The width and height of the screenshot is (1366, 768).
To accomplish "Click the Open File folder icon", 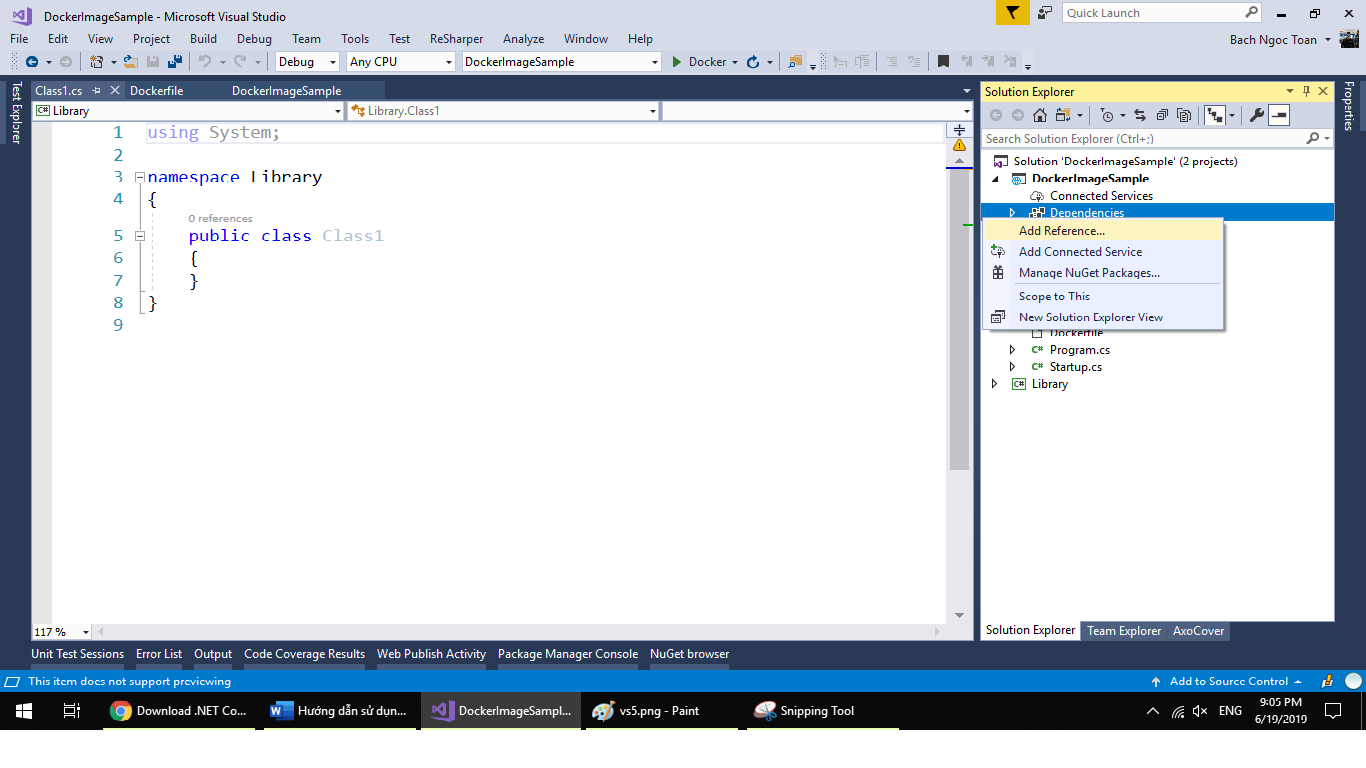I will (x=131, y=62).
